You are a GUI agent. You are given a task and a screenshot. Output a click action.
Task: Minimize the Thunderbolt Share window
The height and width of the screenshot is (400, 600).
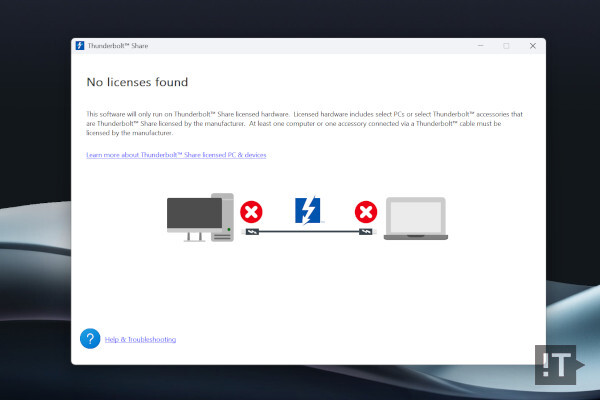pyautogui.click(x=479, y=46)
